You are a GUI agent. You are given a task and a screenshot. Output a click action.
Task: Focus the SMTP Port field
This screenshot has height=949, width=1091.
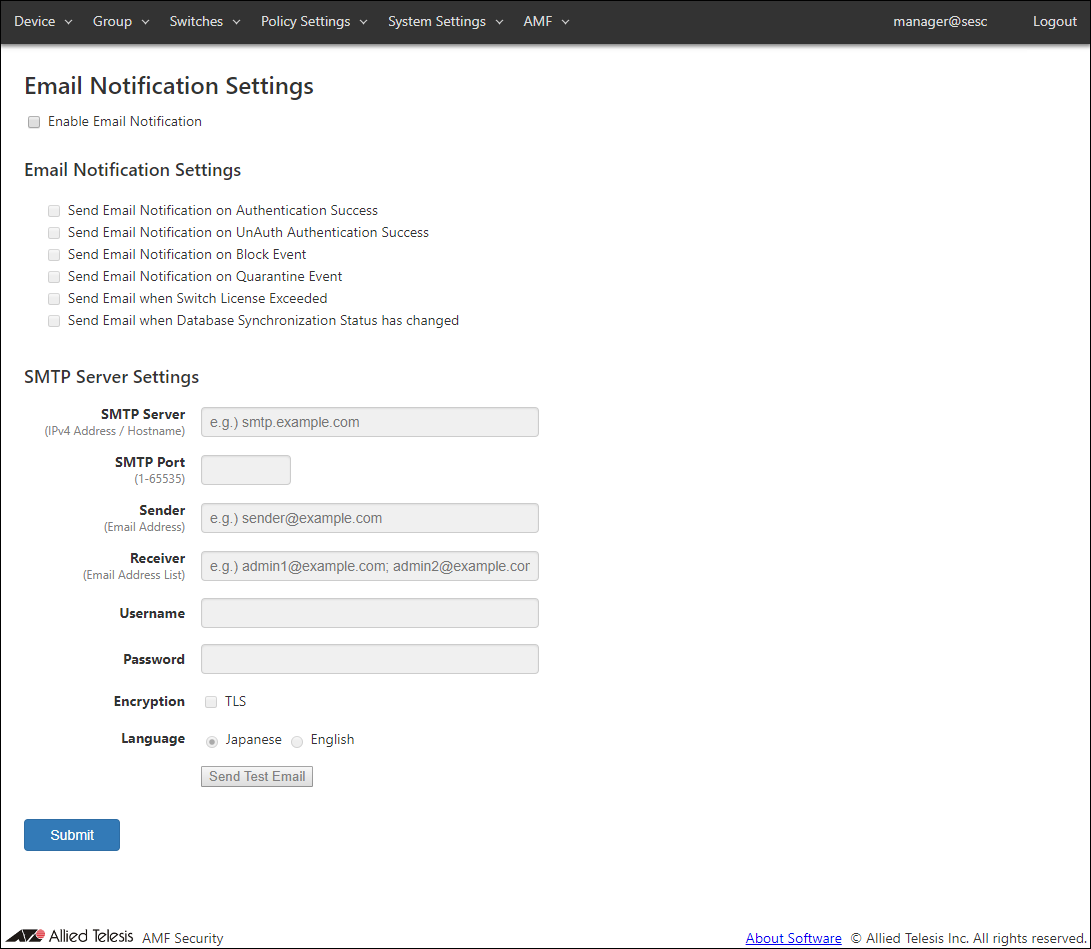point(245,470)
